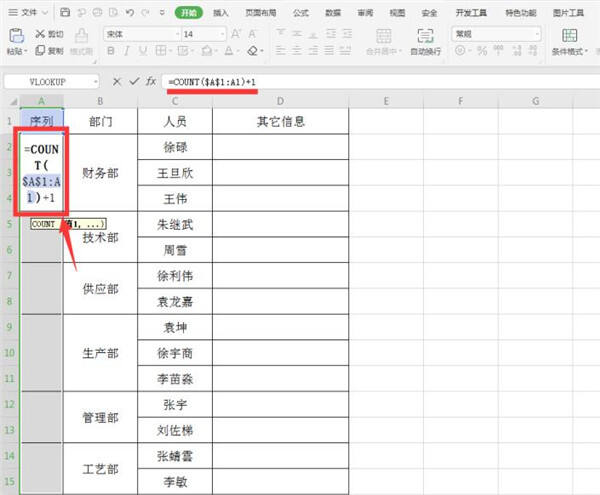Viewport: 600px width, 495px height.
Task: Click the Paste clipboard icon
Action: click(16, 36)
